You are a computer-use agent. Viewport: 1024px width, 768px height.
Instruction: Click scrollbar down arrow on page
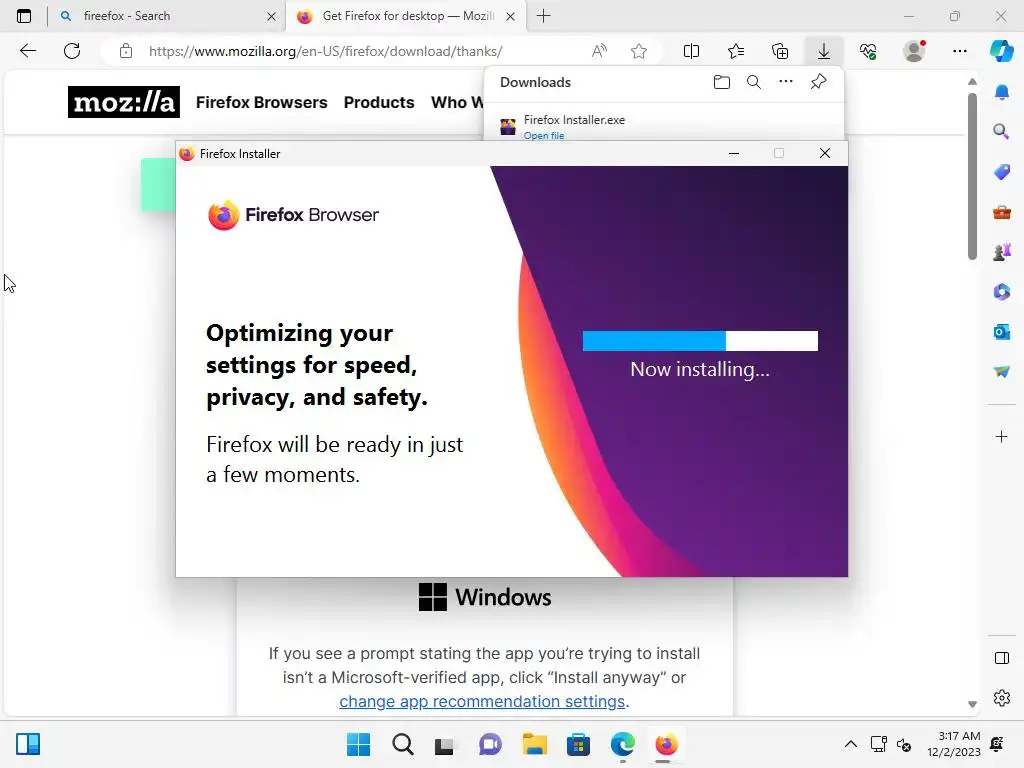[x=972, y=705]
